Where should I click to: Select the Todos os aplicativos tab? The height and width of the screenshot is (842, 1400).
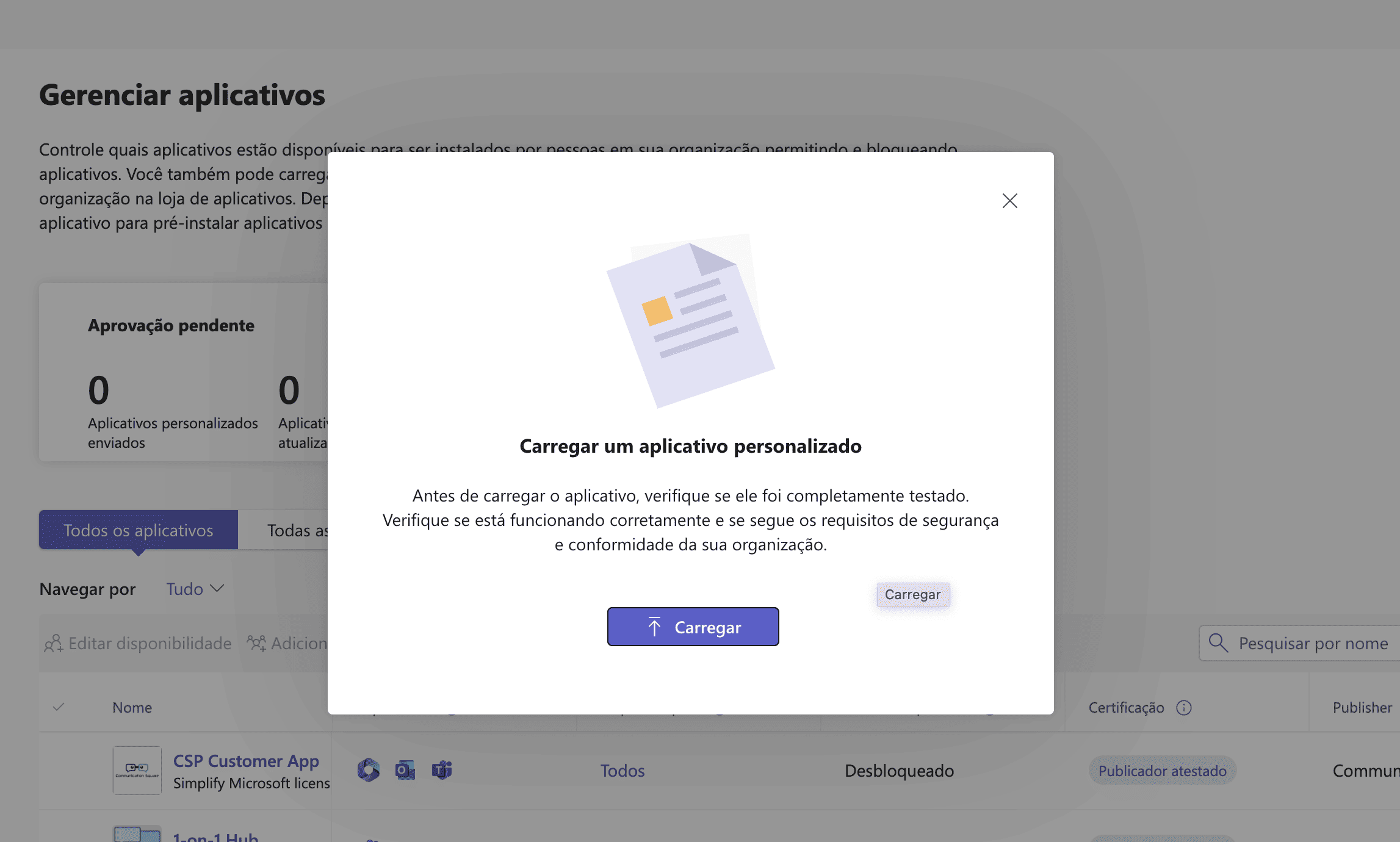(139, 530)
